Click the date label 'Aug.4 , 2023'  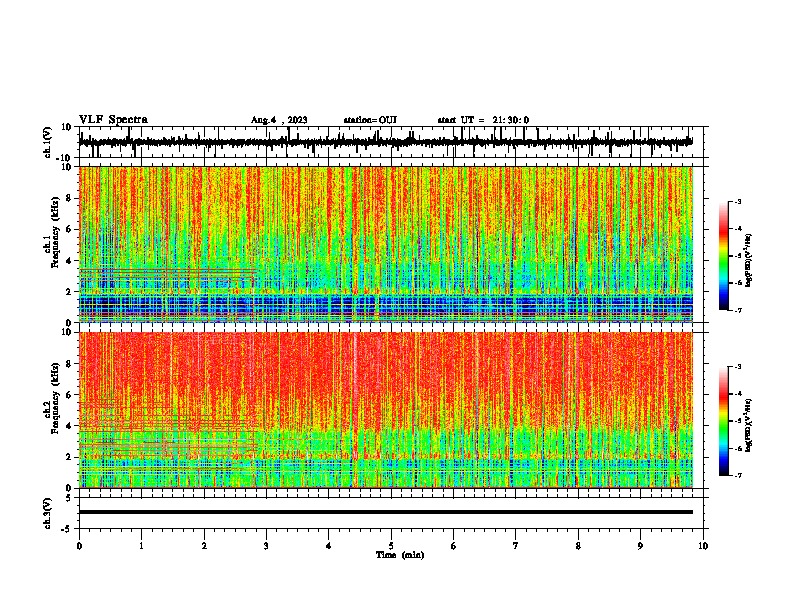279,120
